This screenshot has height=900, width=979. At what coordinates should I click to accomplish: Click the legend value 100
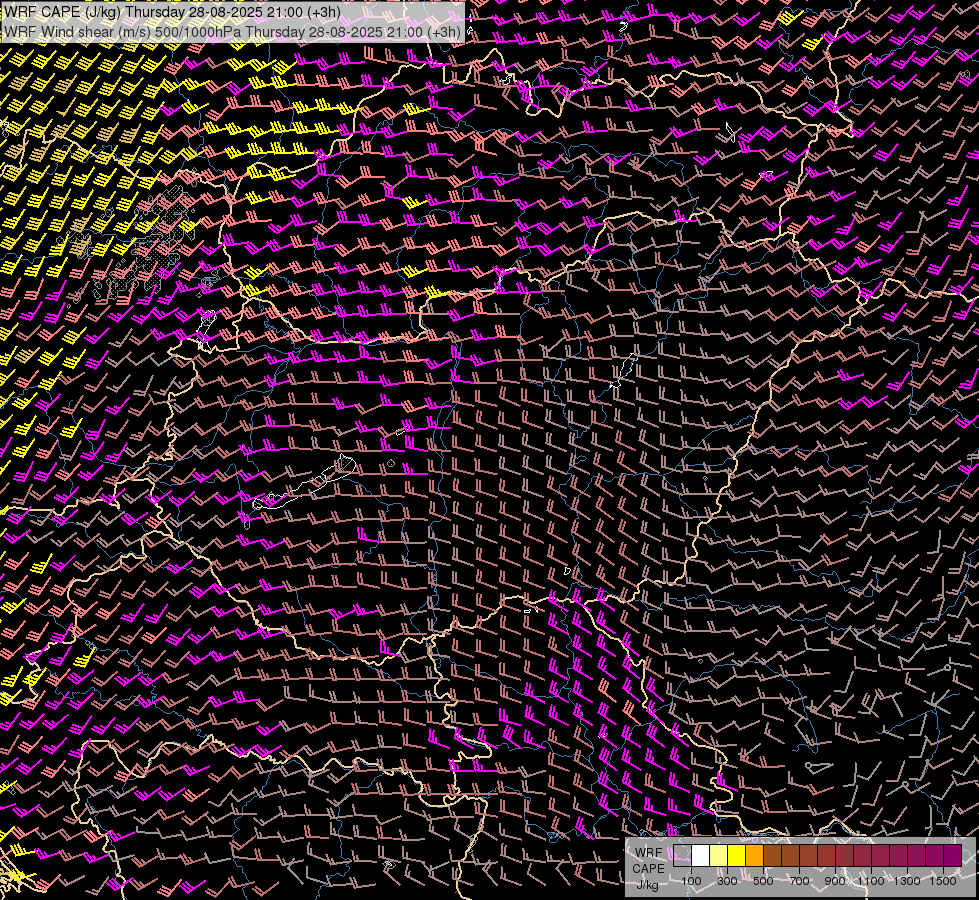click(691, 881)
